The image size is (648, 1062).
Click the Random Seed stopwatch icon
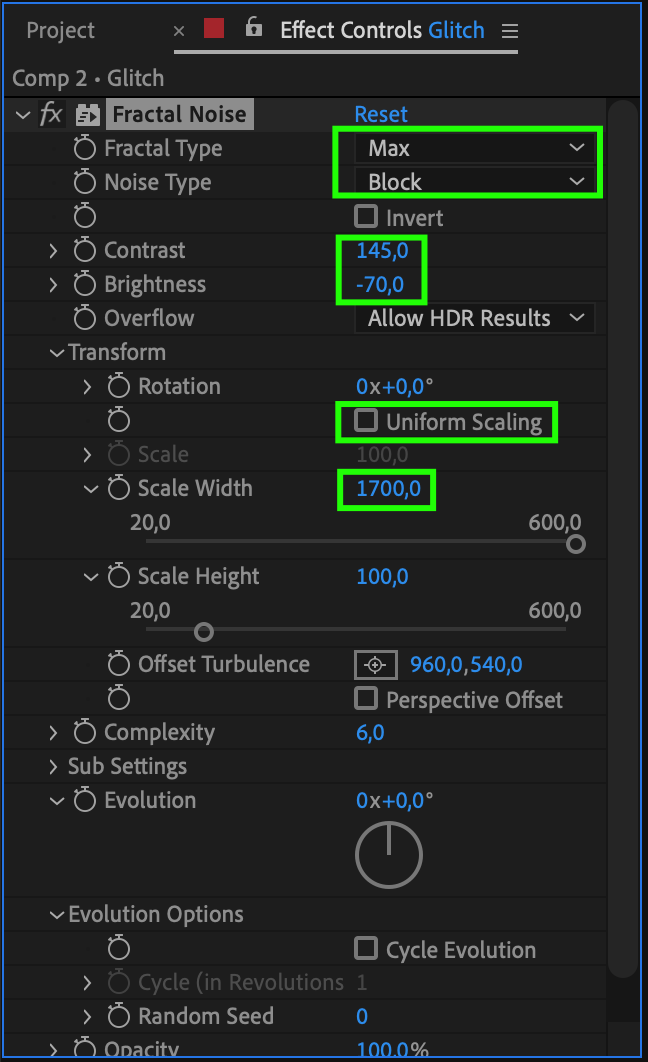tap(120, 1017)
